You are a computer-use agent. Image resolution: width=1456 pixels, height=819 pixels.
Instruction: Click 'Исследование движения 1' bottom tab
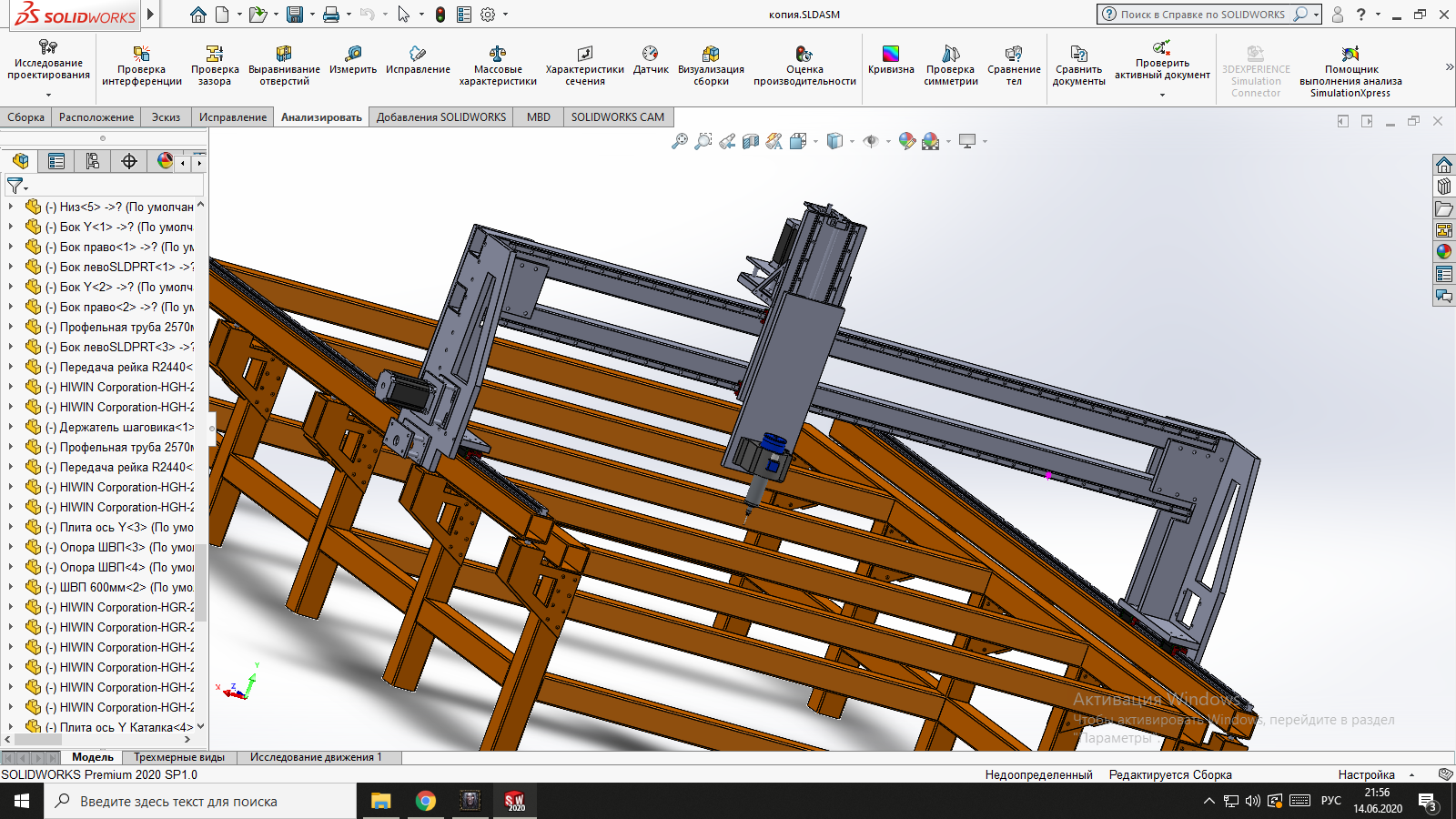click(x=316, y=757)
